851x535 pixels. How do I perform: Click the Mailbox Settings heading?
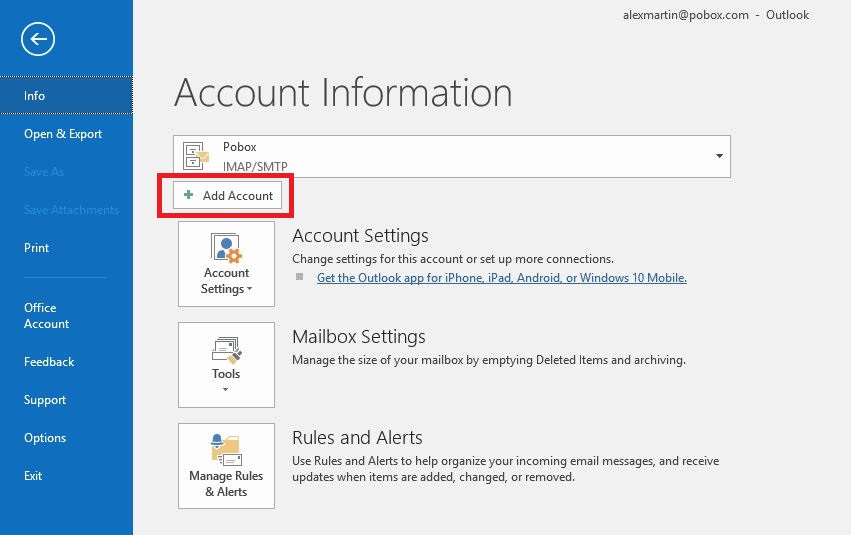[x=359, y=336]
